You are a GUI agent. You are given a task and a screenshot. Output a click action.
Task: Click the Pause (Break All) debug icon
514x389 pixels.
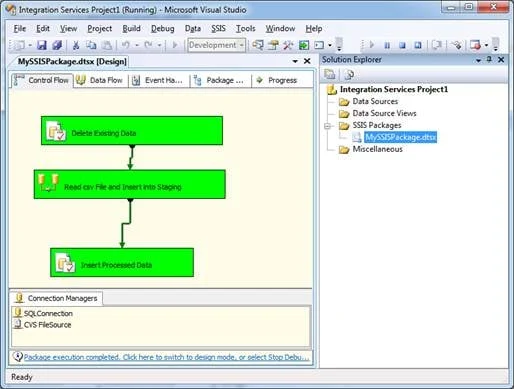coord(387,45)
